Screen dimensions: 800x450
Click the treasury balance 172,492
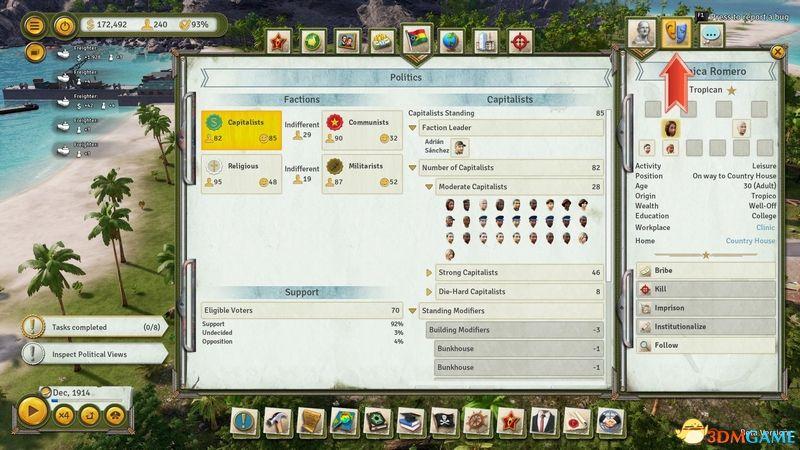(107, 24)
